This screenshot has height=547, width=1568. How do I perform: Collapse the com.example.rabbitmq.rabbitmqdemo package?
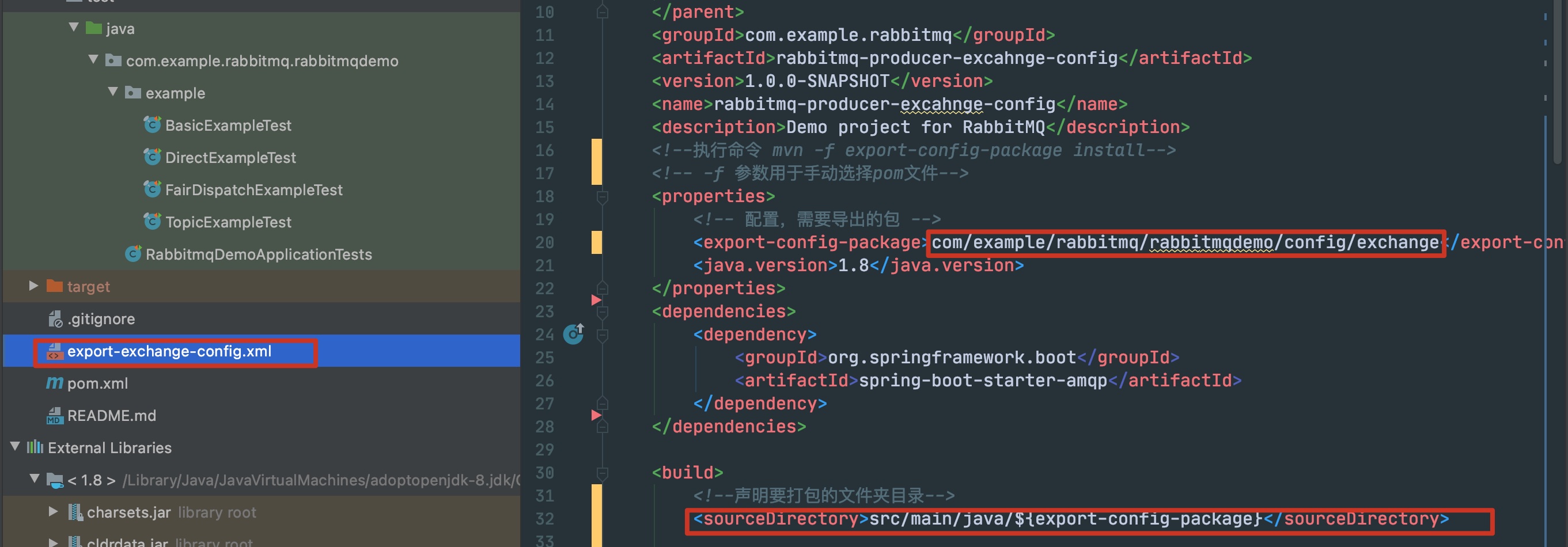coord(93,60)
